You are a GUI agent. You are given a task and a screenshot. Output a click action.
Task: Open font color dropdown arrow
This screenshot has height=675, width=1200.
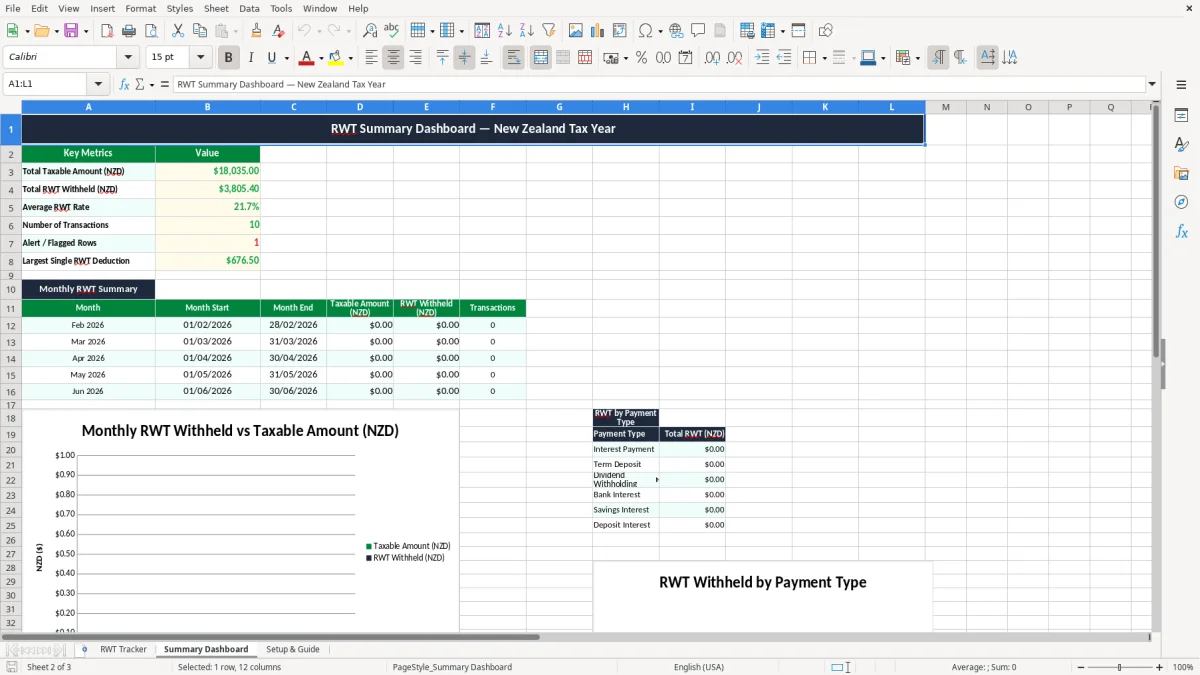(320, 58)
